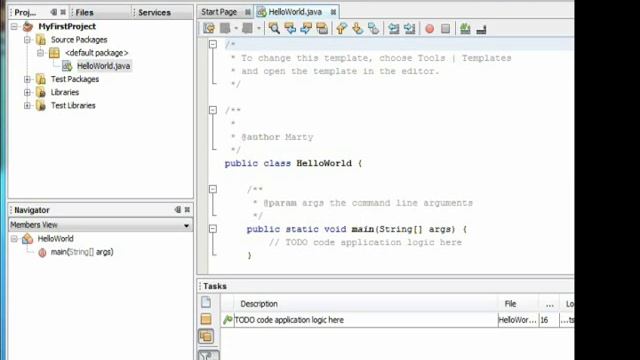Viewport: 640px width, 360px height.
Task: Click the public class HelloWorld code line
Action: coord(293,163)
